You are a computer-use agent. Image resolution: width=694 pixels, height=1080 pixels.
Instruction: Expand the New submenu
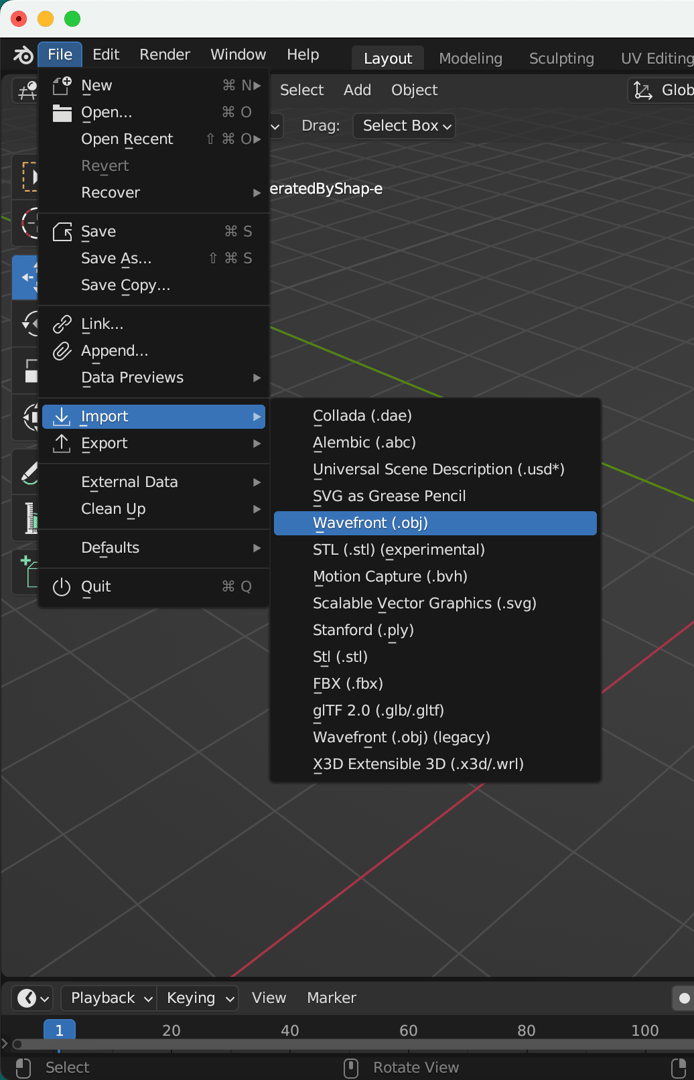[154, 85]
